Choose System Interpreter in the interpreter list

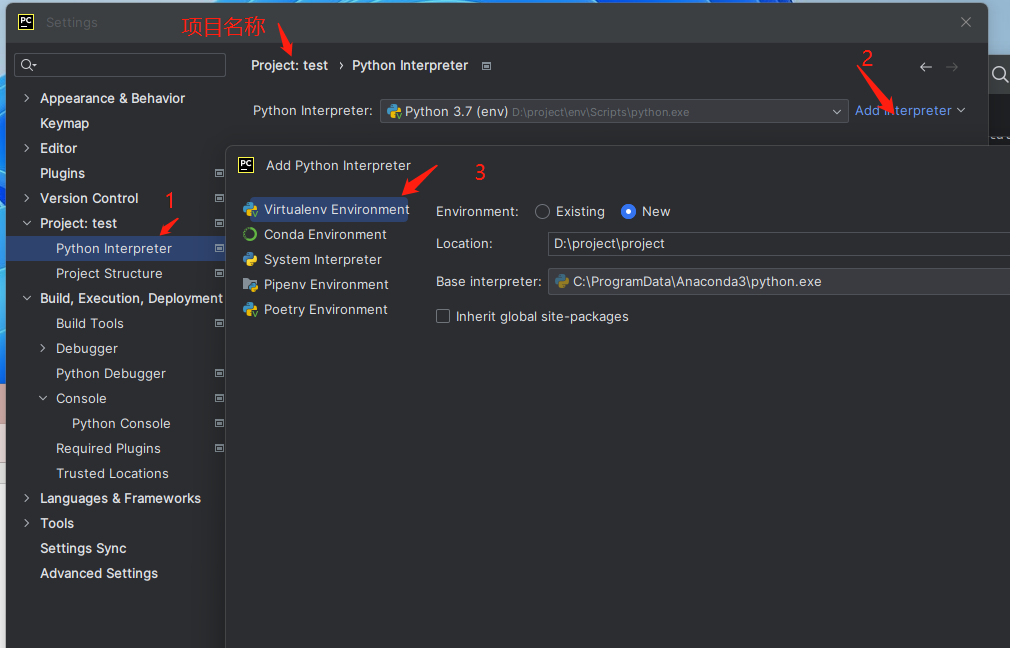coord(323,259)
